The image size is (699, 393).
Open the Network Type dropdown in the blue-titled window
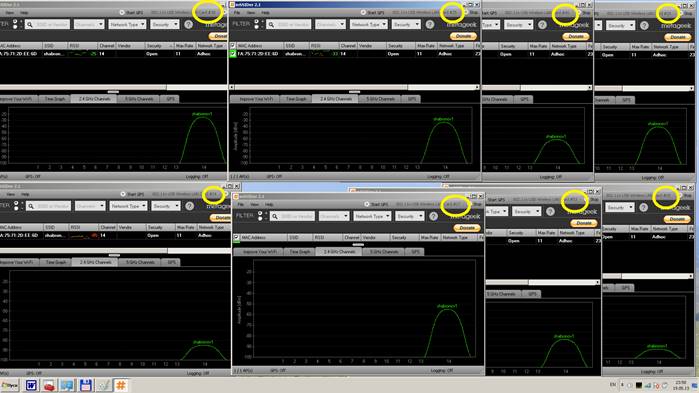coord(368,25)
